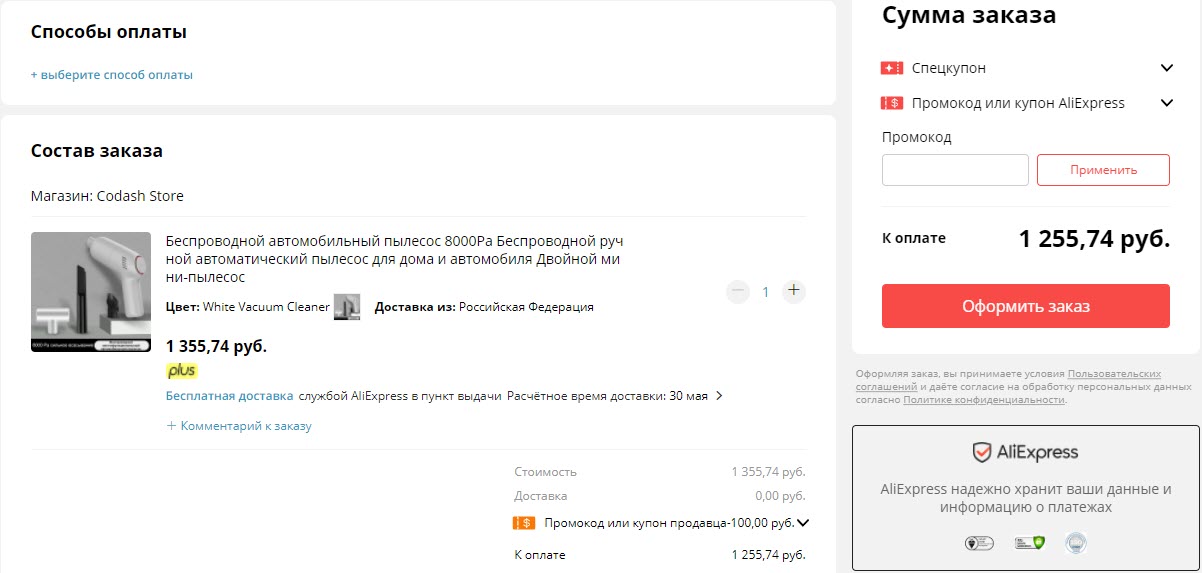Expand seller promo code discount row

point(802,522)
